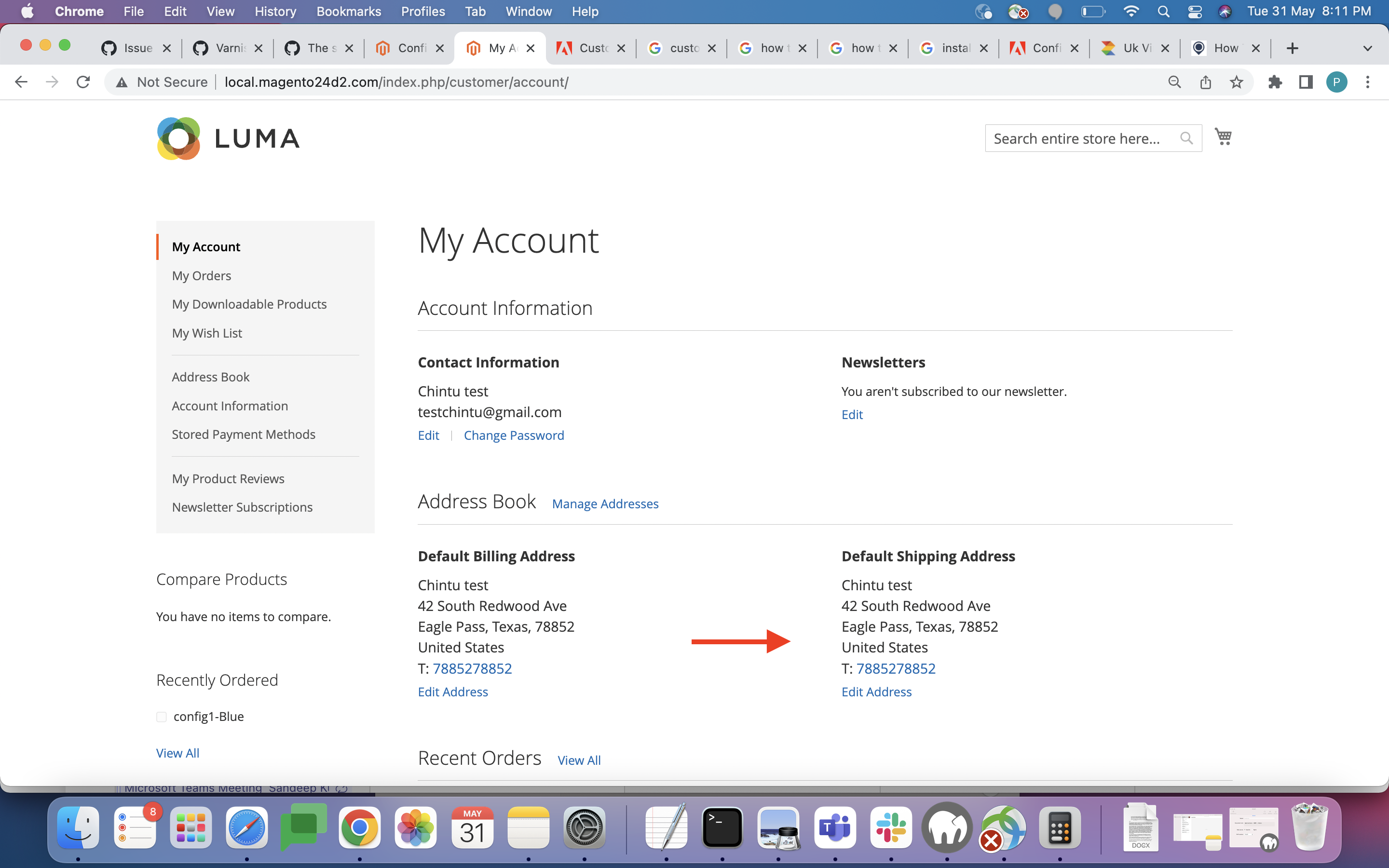Click the store search magnifier icon
The height and width of the screenshot is (868, 1389).
(1186, 138)
